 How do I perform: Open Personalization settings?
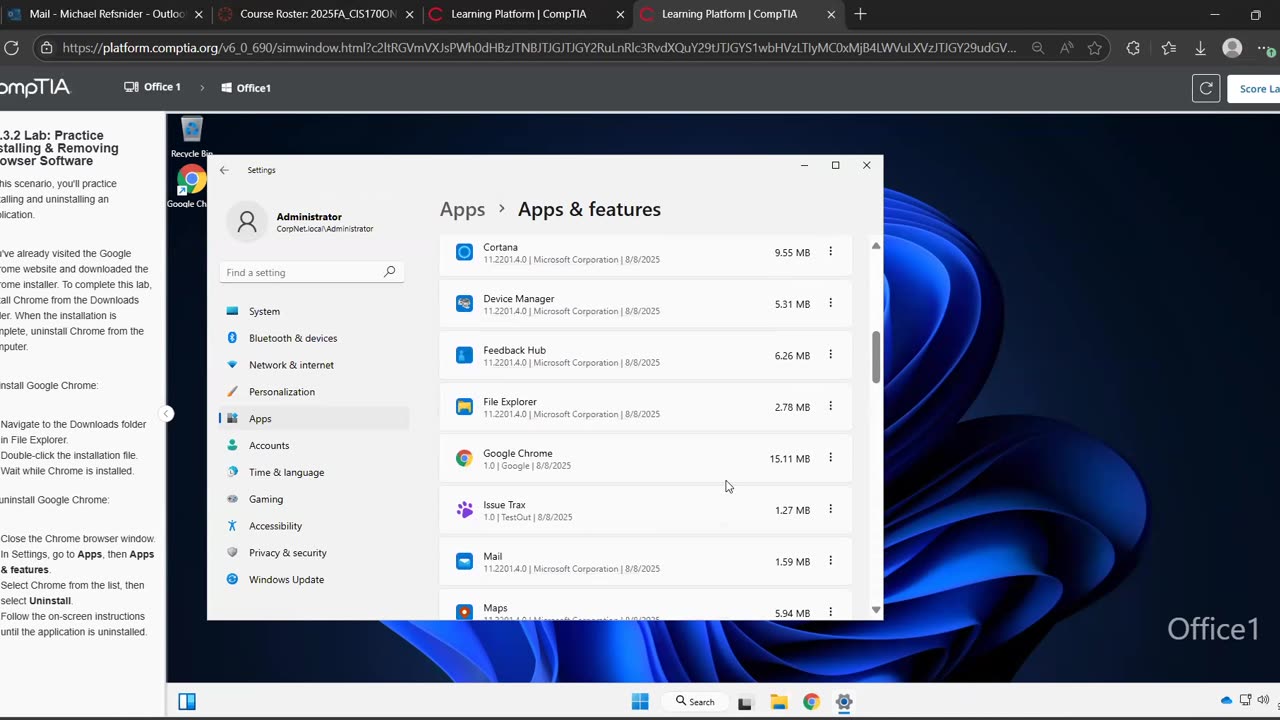(x=314, y=392)
